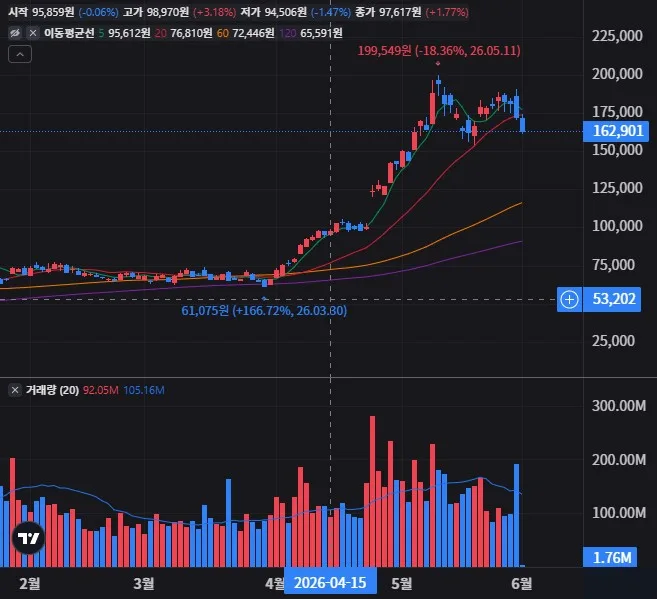Open the TradingView logo icon
The height and width of the screenshot is (599, 657).
[x=28, y=537]
